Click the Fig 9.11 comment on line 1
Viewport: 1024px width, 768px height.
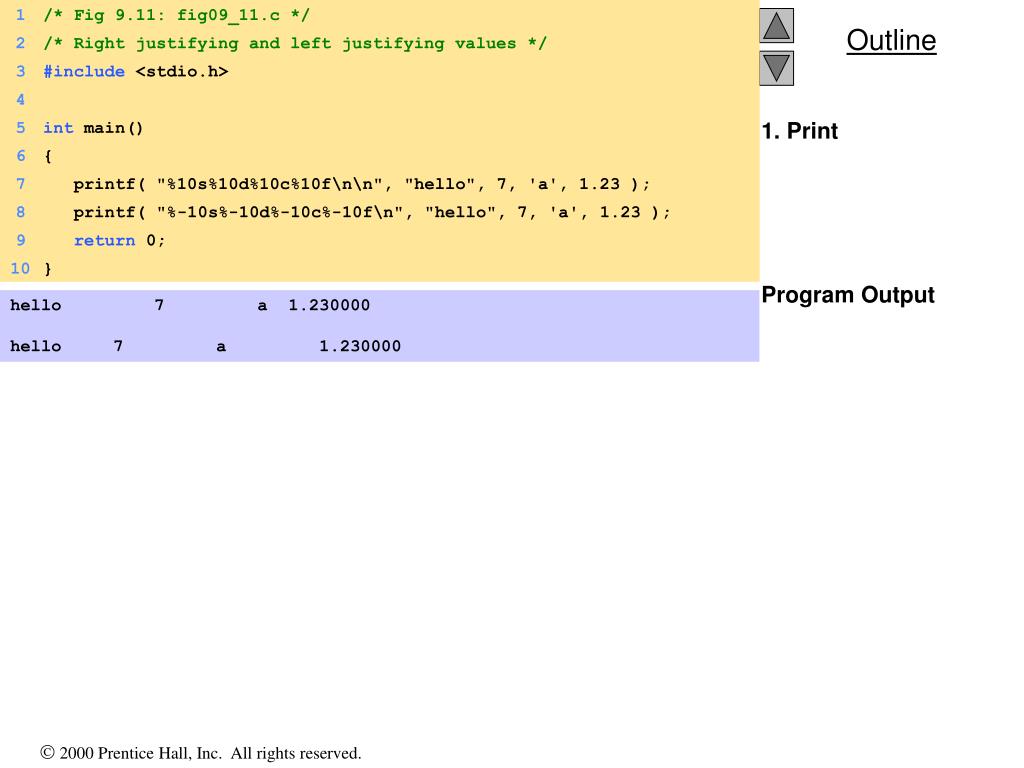[x=176, y=15]
